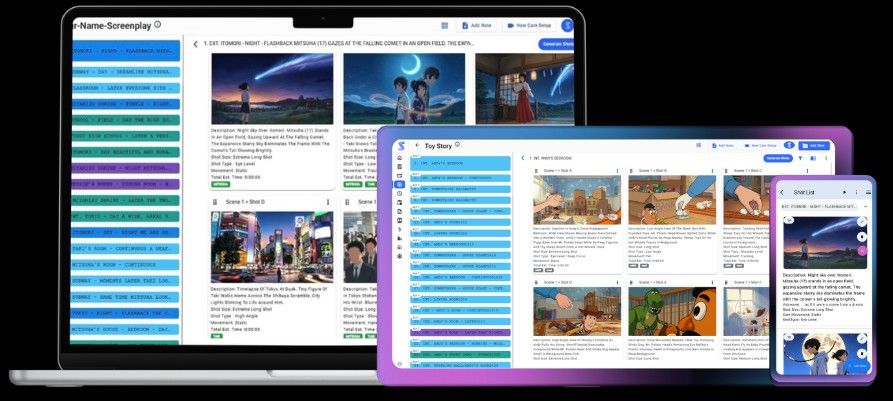893x401 pixels.
Task: Click round play button on phone's first shot card
Action: point(862,236)
